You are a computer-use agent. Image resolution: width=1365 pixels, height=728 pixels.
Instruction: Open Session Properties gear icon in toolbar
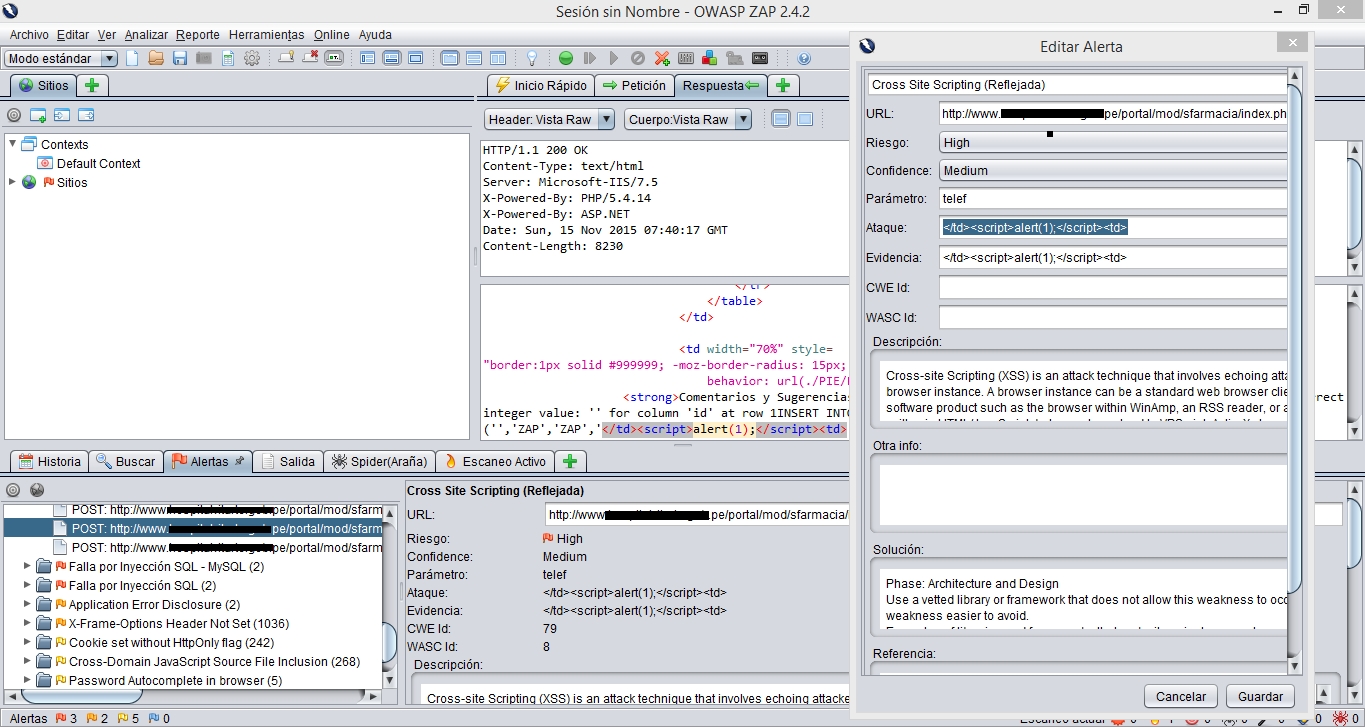pos(252,58)
